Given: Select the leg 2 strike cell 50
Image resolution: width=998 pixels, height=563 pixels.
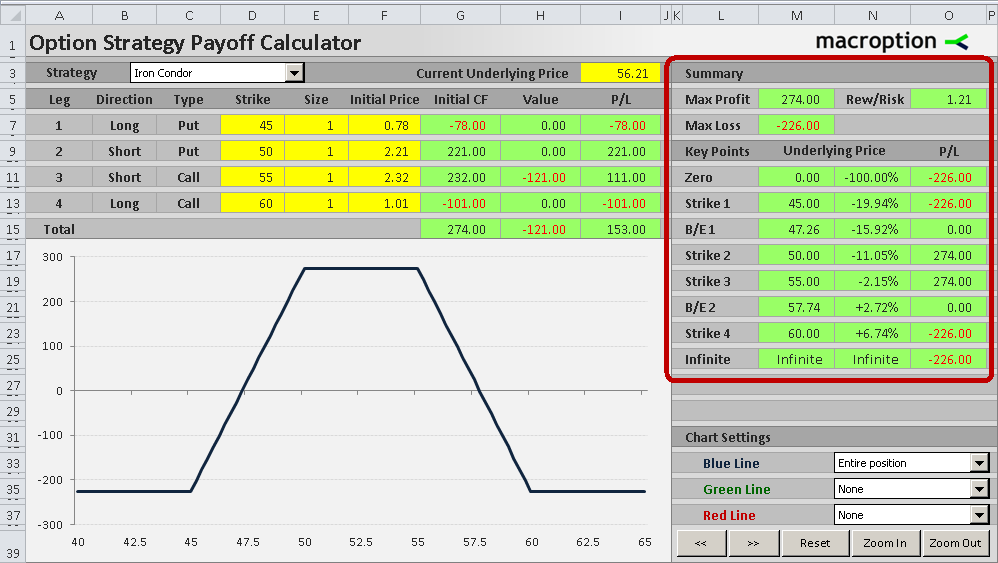Looking at the screenshot, I should [x=252, y=151].
